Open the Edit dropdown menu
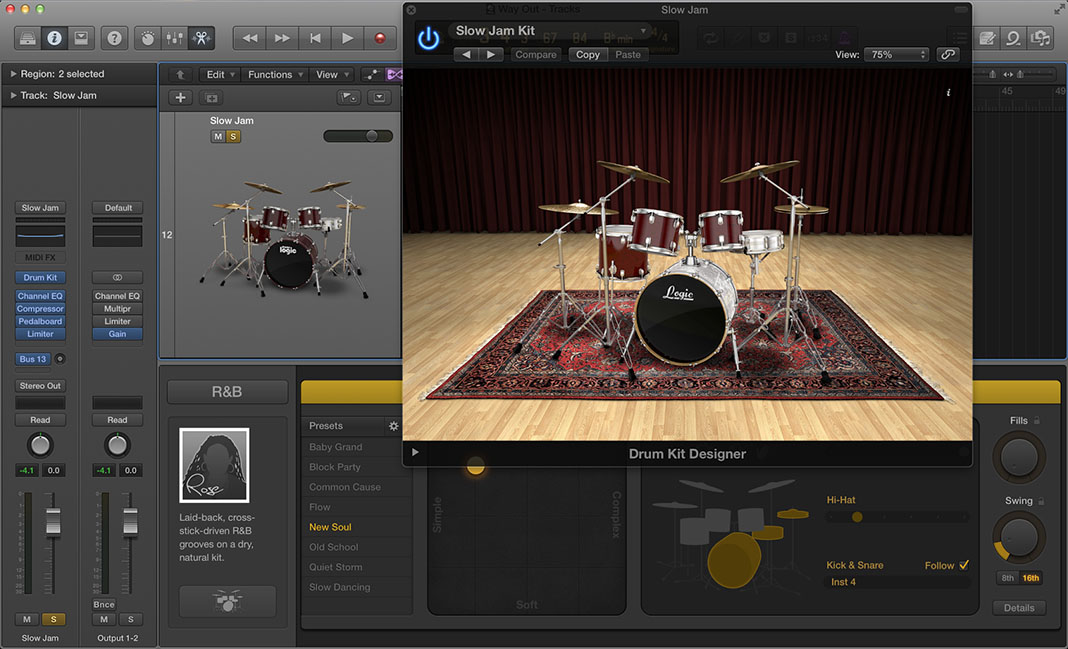Image resolution: width=1068 pixels, height=649 pixels. [220, 75]
